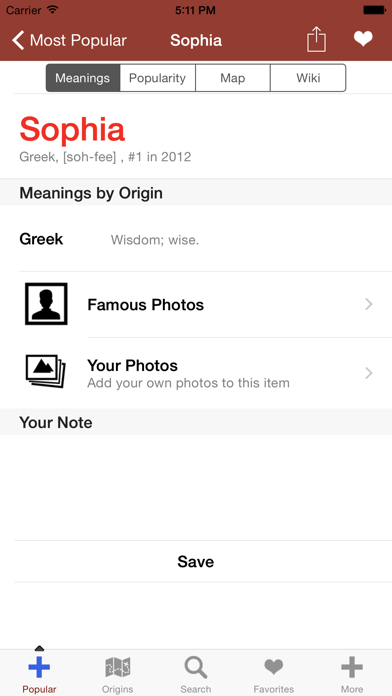Go back to Most Popular list
Viewport: 392px width, 696px height.
click(69, 40)
